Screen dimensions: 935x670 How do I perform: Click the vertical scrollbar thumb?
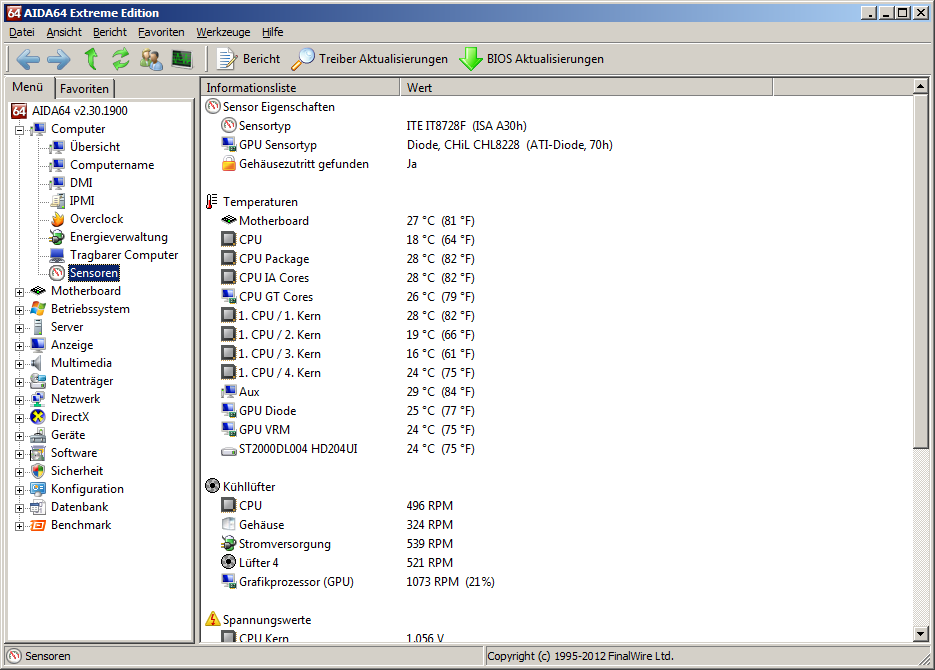coord(921,272)
